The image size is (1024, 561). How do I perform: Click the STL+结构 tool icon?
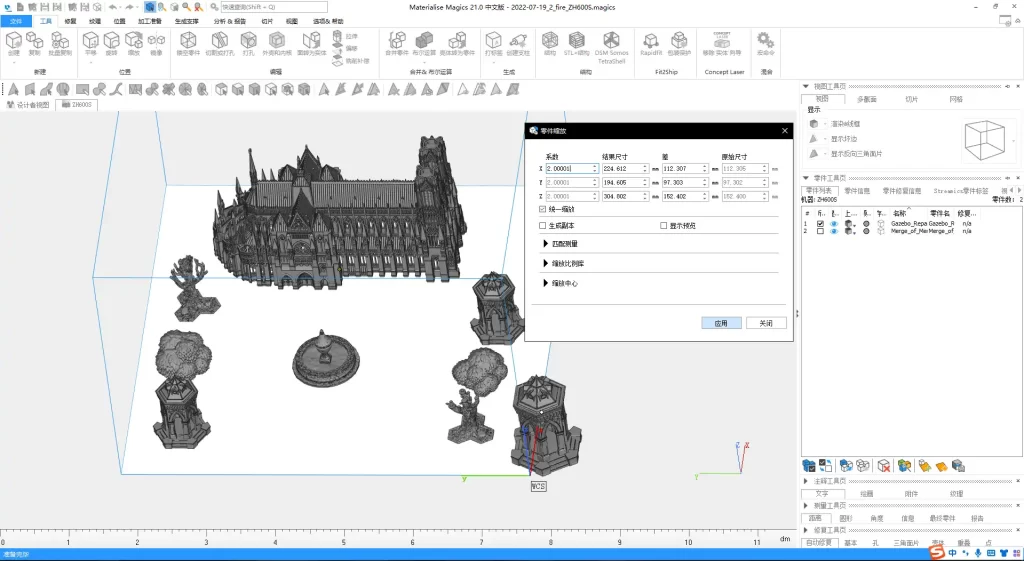(x=577, y=40)
